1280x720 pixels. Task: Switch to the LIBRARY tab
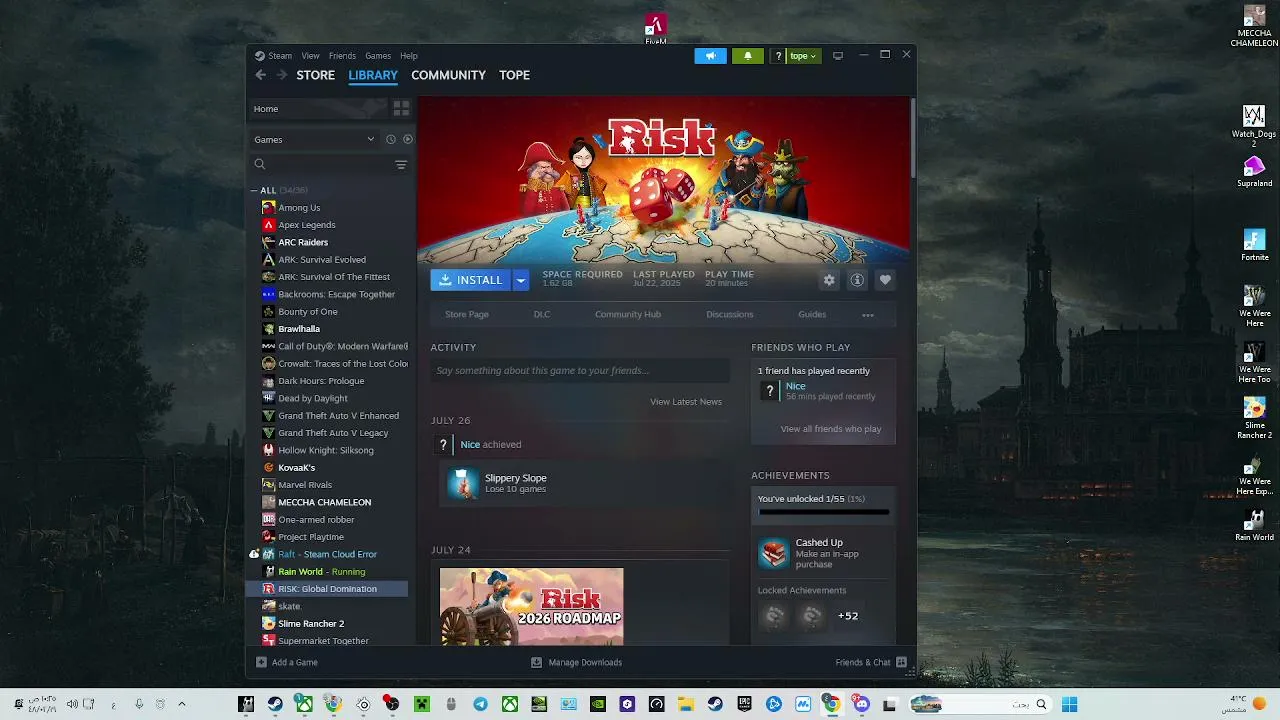[373, 75]
